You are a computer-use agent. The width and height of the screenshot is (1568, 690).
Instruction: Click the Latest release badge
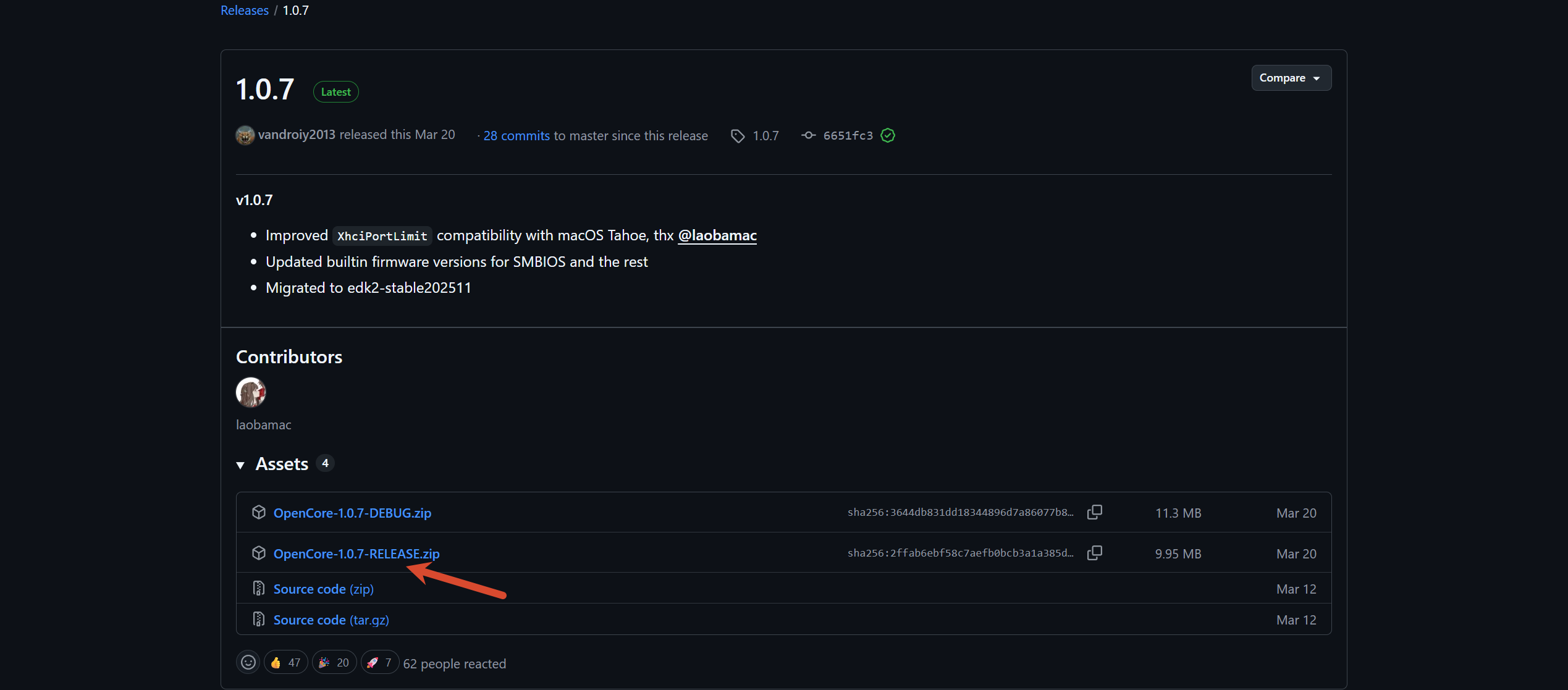[x=335, y=92]
